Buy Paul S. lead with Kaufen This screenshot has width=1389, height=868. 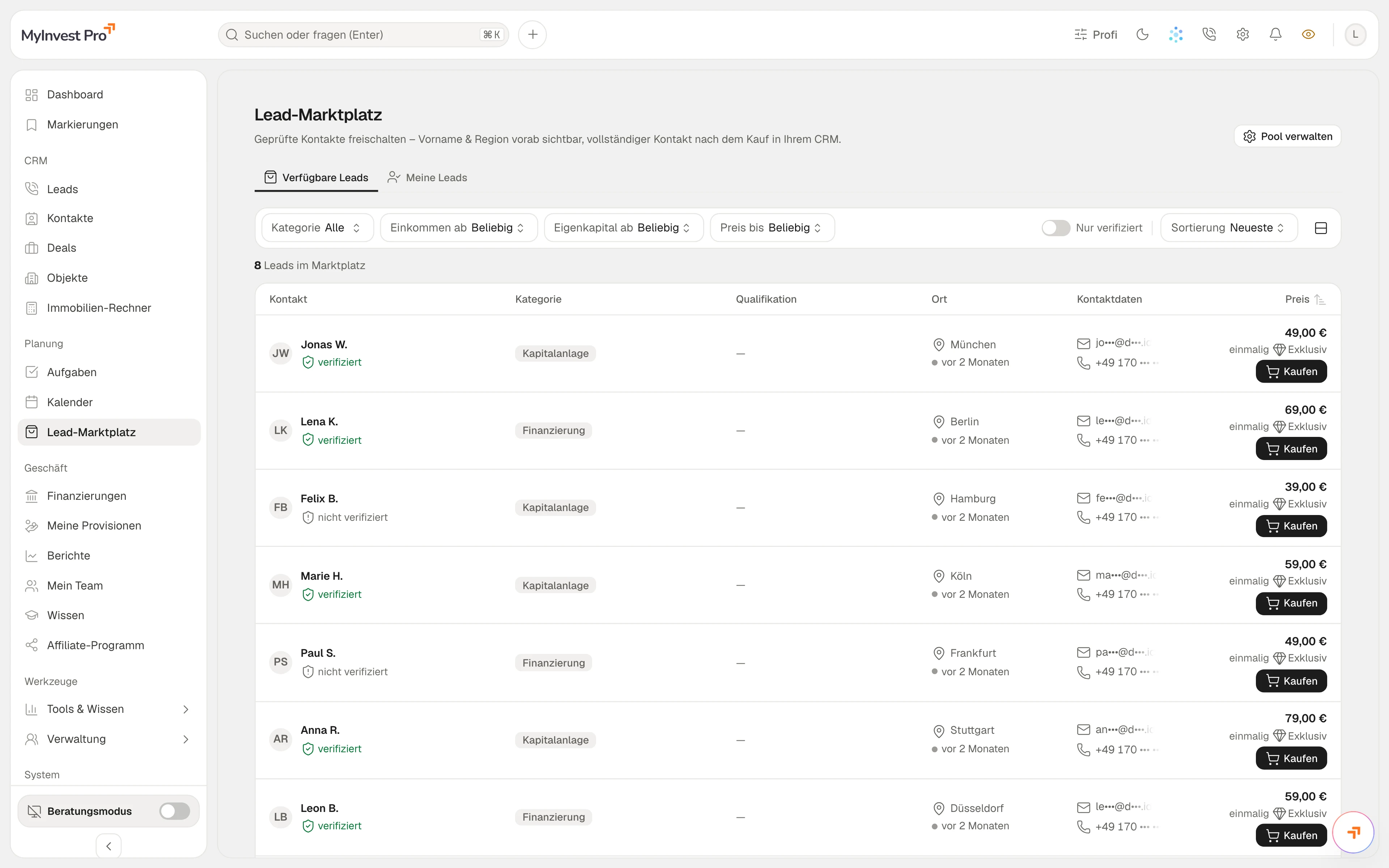point(1291,681)
